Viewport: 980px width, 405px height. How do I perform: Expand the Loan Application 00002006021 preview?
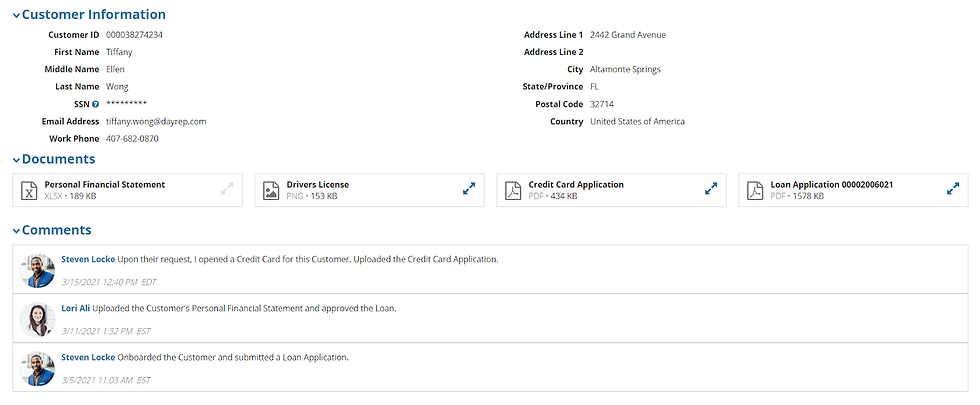coord(952,188)
